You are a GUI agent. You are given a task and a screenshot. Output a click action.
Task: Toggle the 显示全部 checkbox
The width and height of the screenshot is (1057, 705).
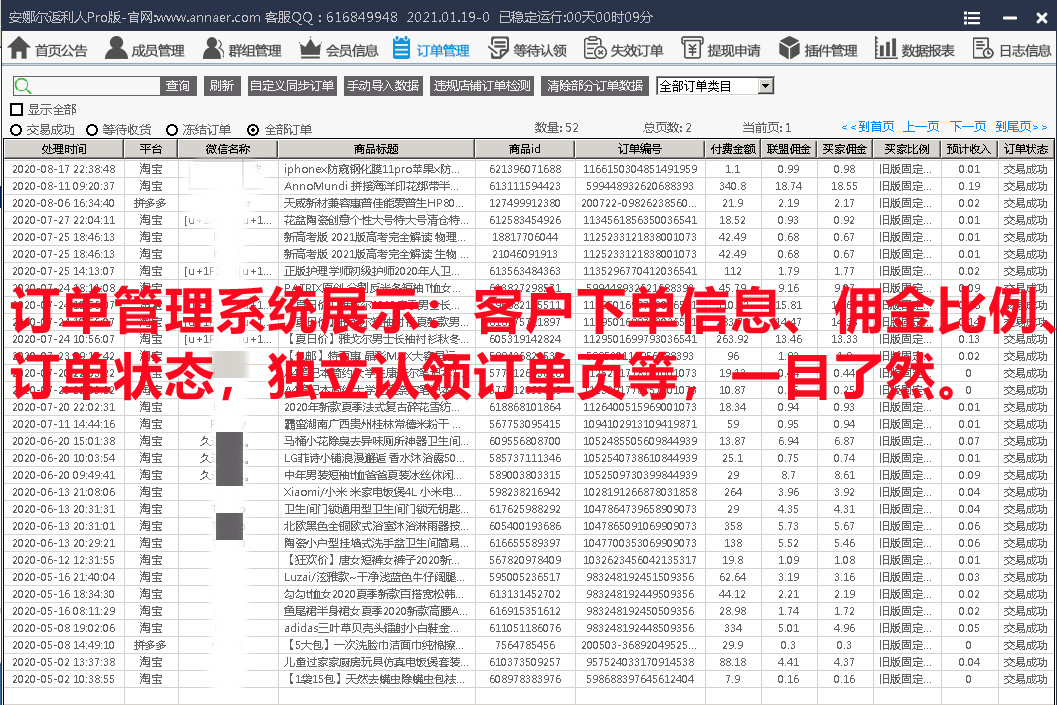click(x=17, y=109)
